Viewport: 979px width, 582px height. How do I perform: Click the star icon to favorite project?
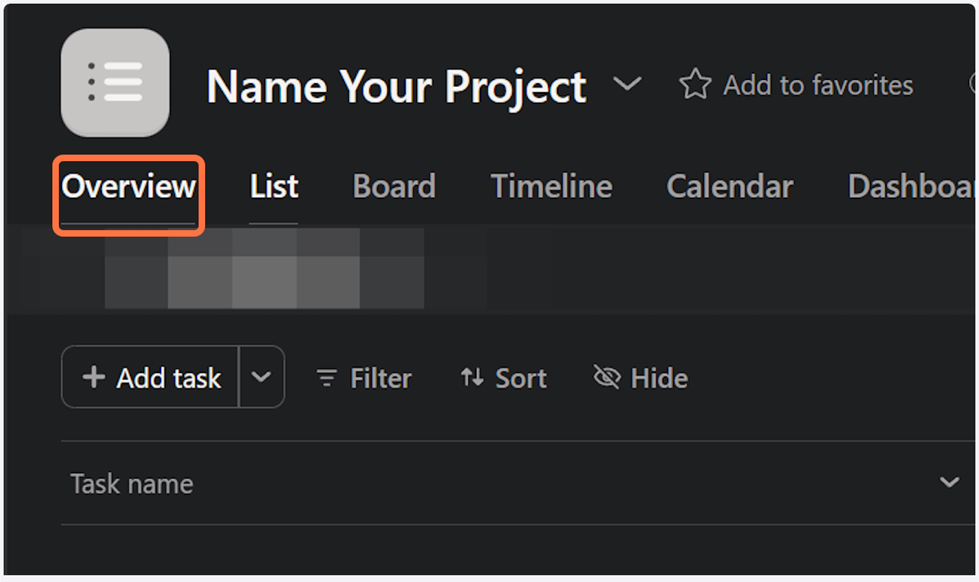[x=695, y=85]
